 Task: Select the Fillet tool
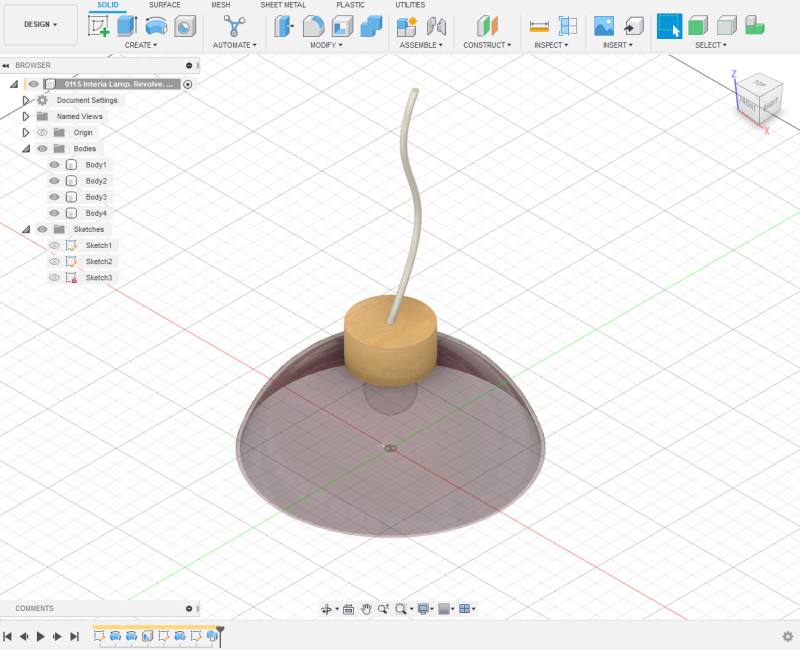click(x=314, y=25)
